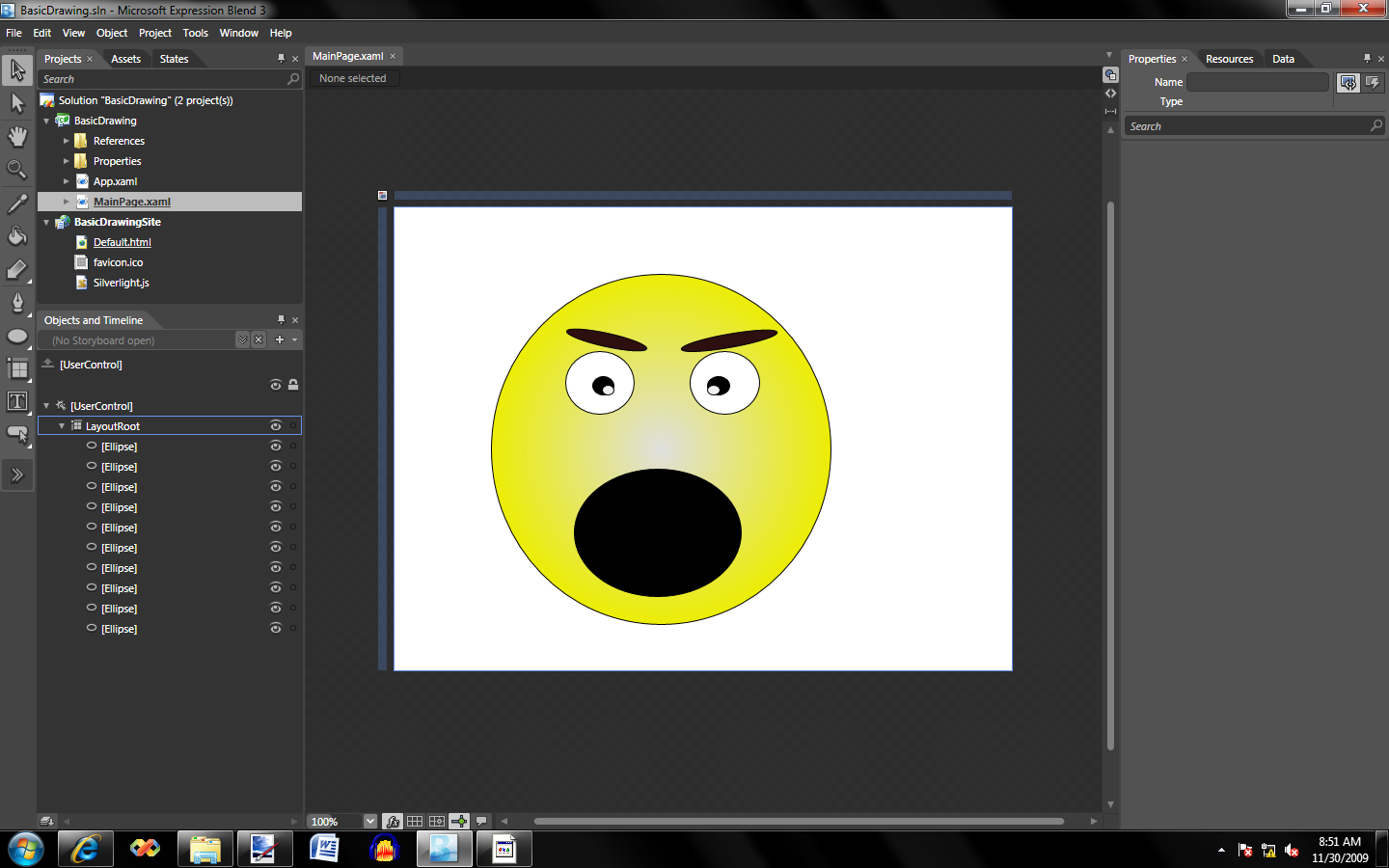Open the Default.html file link
The image size is (1389, 868).
tap(122, 242)
